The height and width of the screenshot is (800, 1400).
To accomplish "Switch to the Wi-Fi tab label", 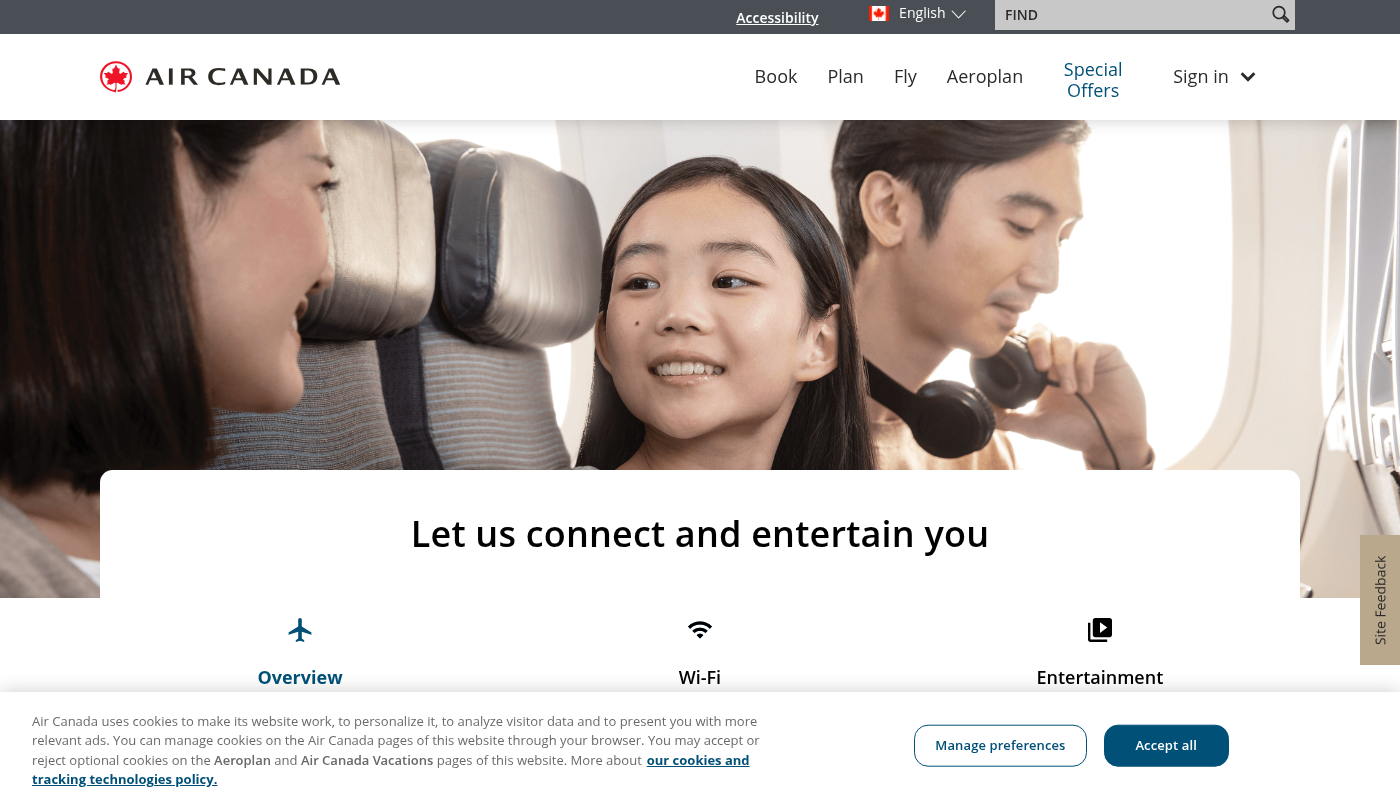I will click(x=700, y=677).
